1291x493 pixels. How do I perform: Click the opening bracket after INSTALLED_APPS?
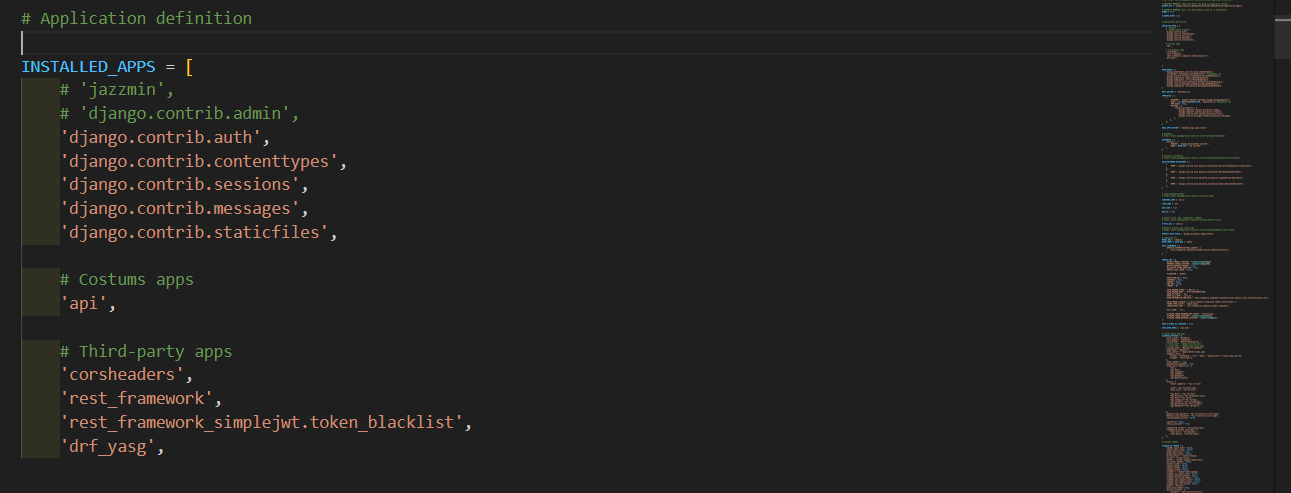point(189,66)
